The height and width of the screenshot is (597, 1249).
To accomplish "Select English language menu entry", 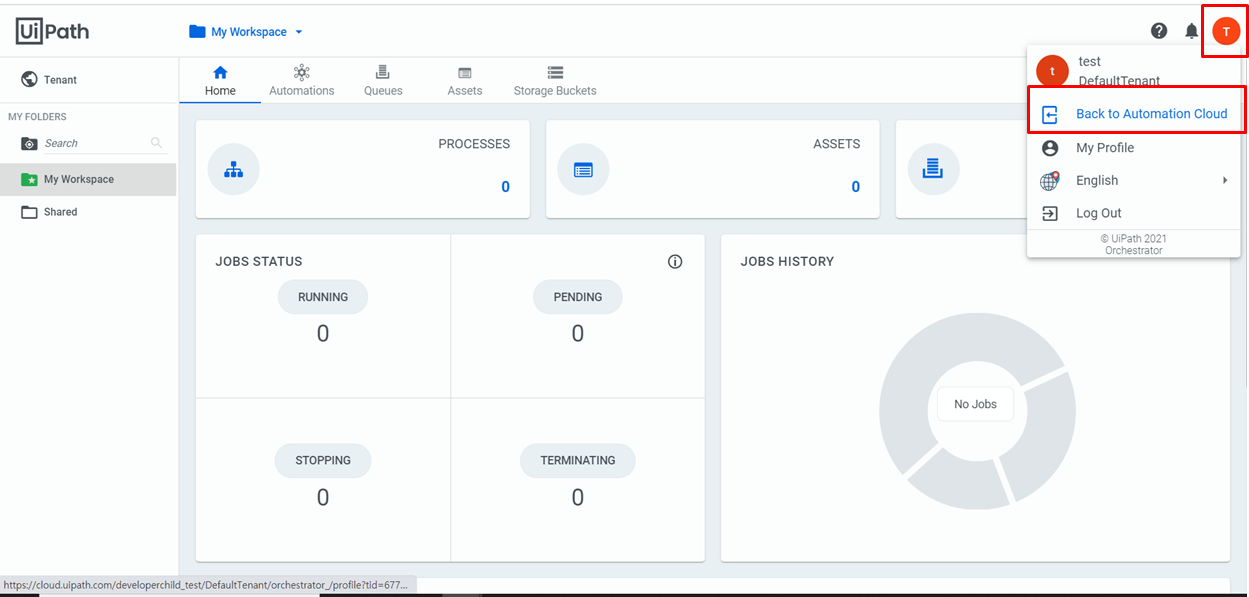I will [x=1134, y=181].
